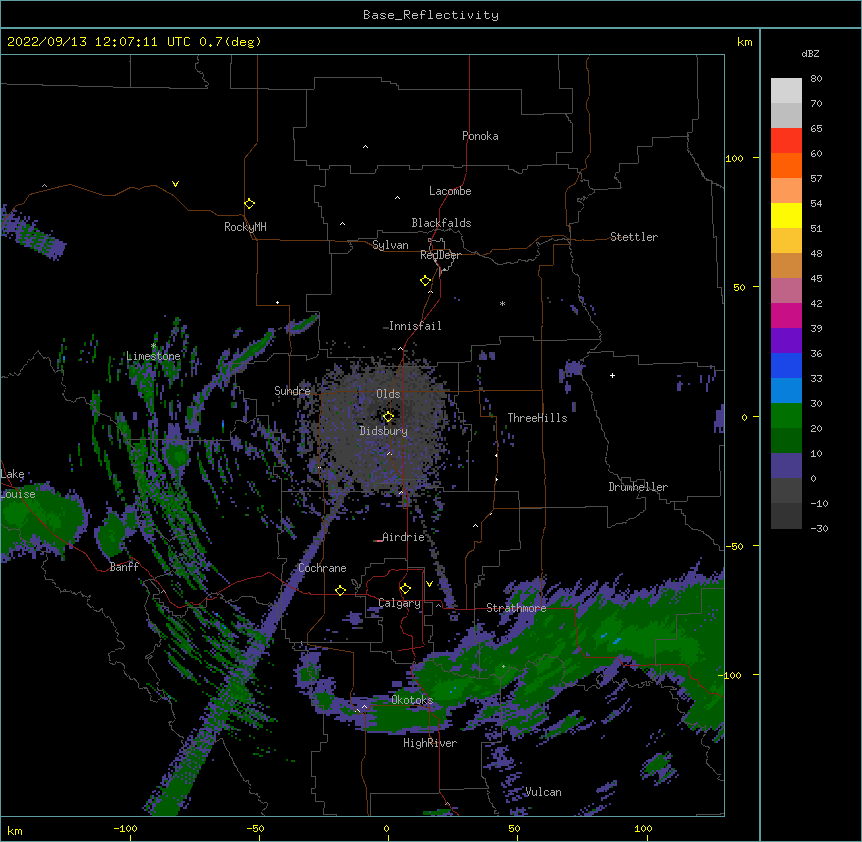Select the light gray 80-70 dBZ legend color
This screenshot has width=862, height=842.
pos(786,91)
